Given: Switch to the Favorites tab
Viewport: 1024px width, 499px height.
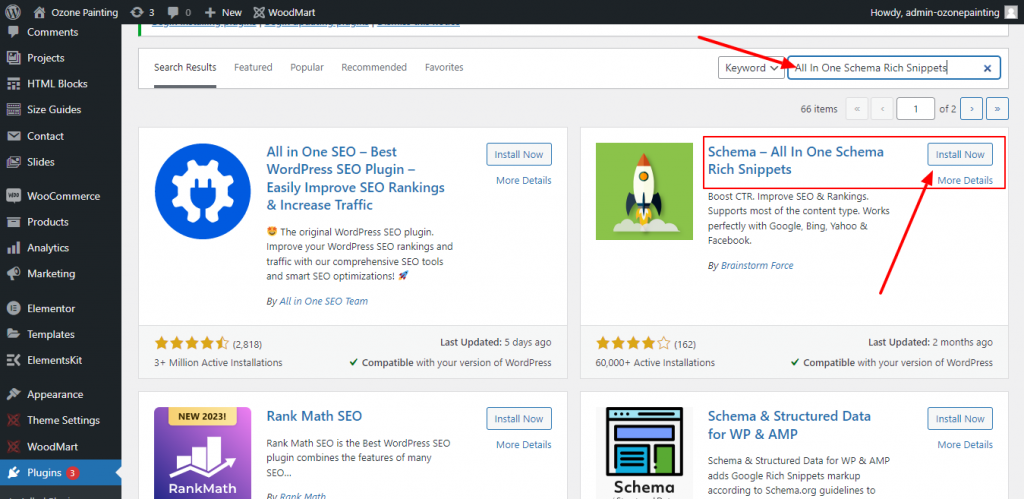Looking at the screenshot, I should (444, 67).
